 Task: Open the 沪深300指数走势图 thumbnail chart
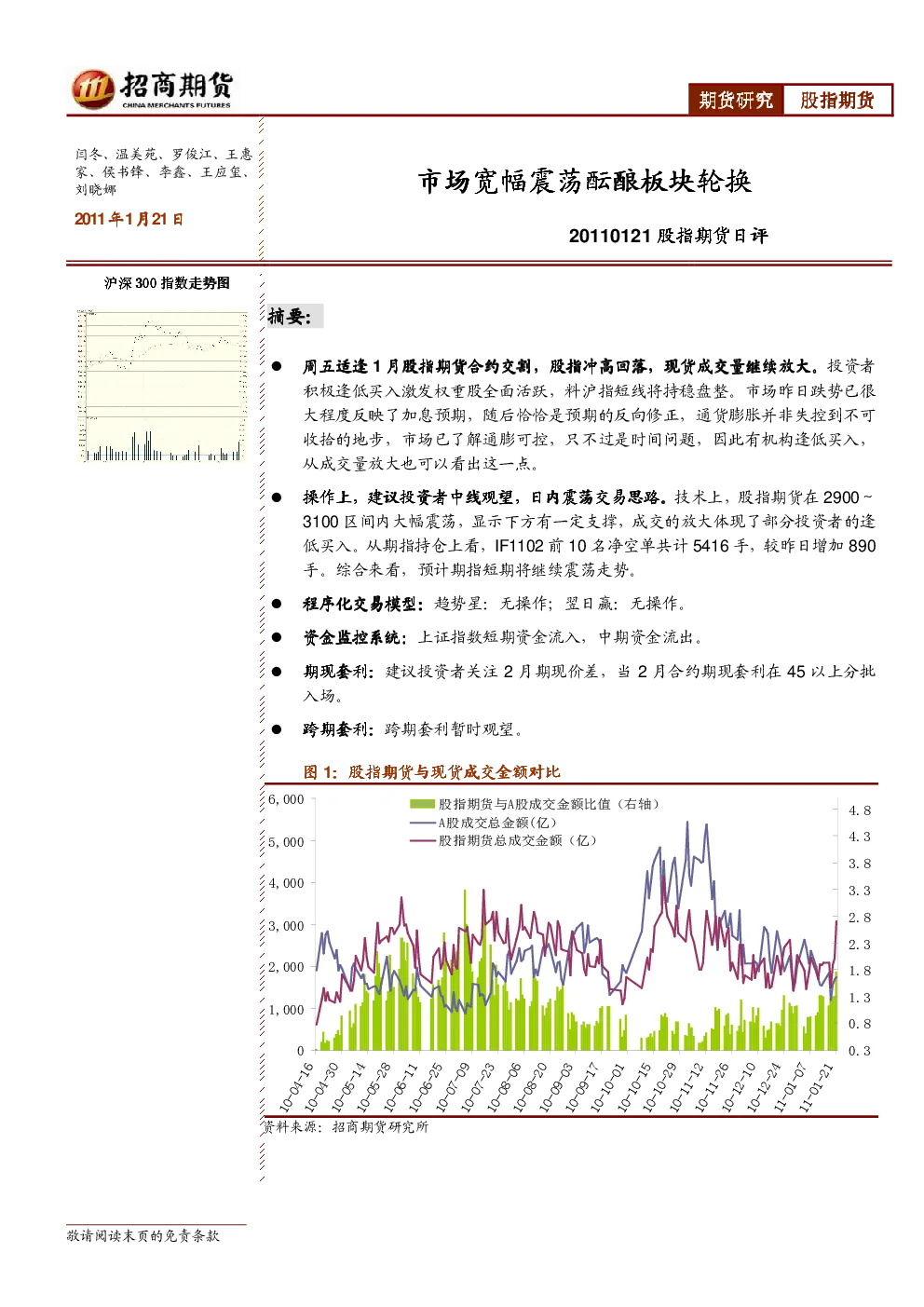tap(162, 386)
